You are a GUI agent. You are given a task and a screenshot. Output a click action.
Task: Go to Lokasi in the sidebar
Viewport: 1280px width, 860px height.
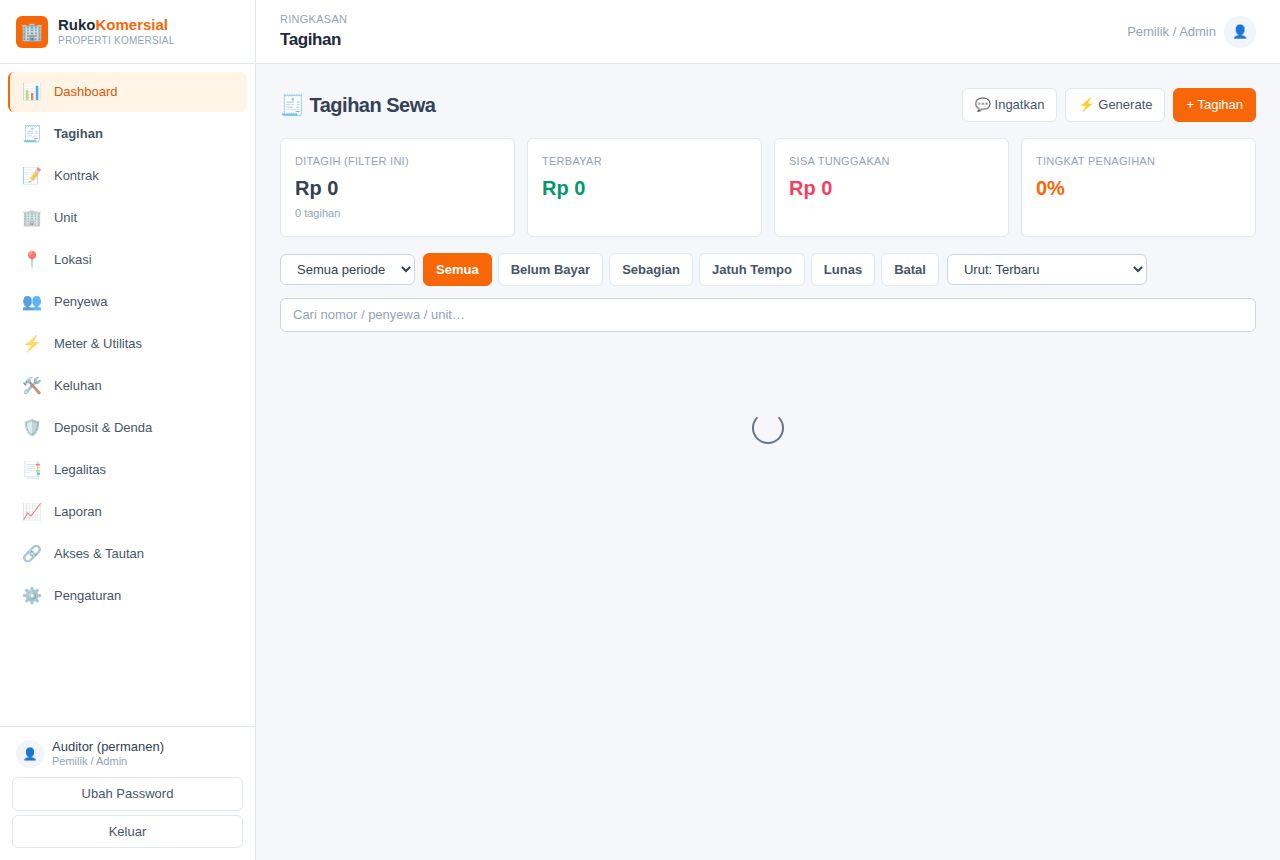[x=127, y=260]
